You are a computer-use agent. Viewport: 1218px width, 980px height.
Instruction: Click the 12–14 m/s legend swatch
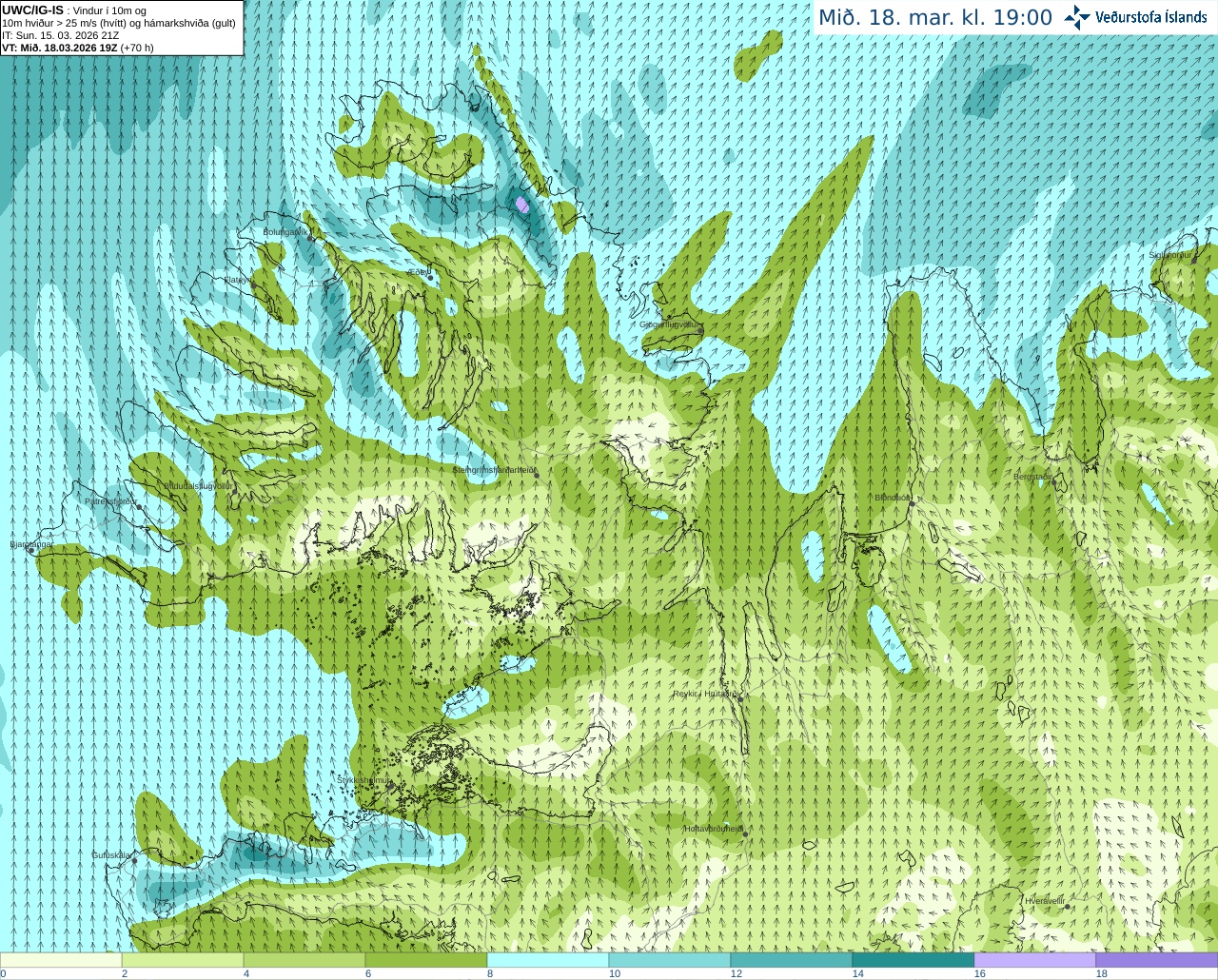(x=792, y=960)
